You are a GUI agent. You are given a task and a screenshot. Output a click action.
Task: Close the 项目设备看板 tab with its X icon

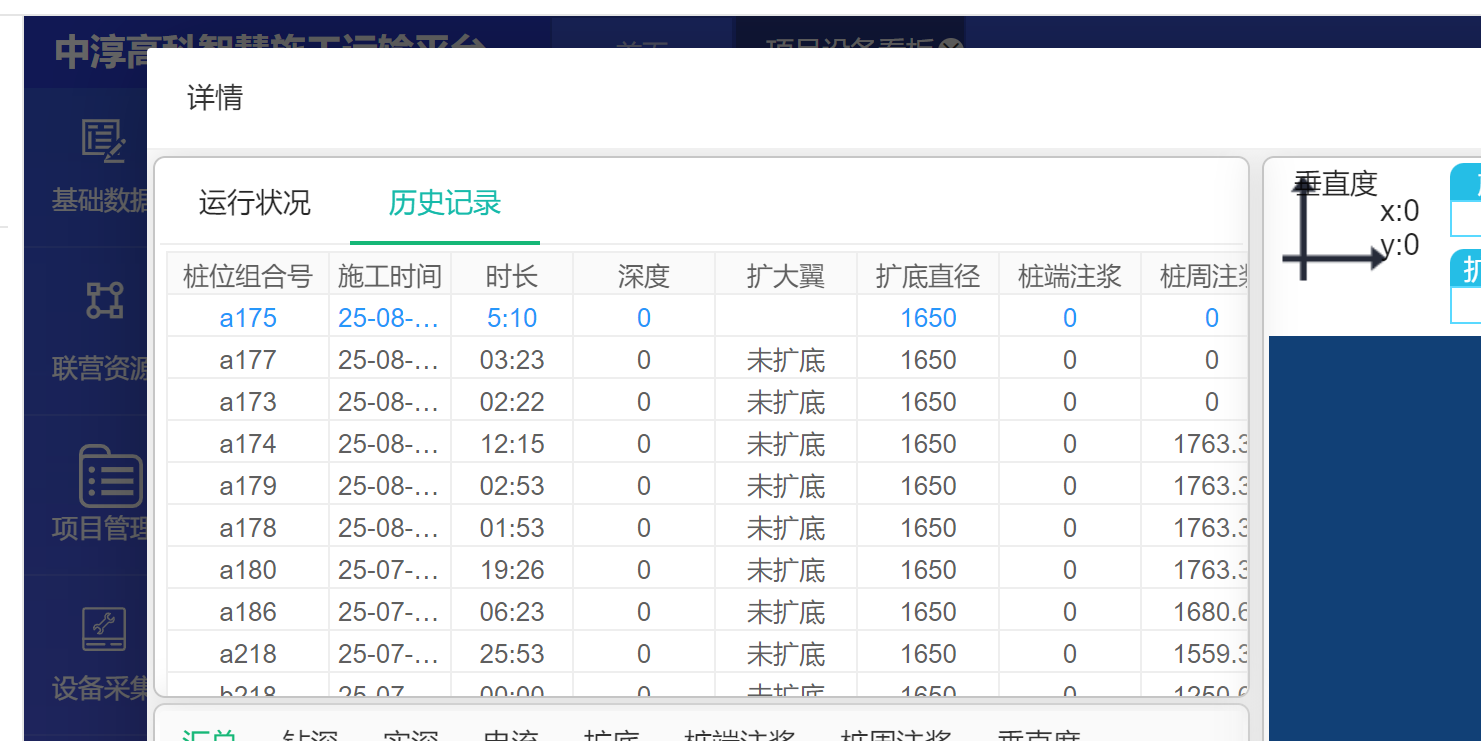(x=951, y=47)
